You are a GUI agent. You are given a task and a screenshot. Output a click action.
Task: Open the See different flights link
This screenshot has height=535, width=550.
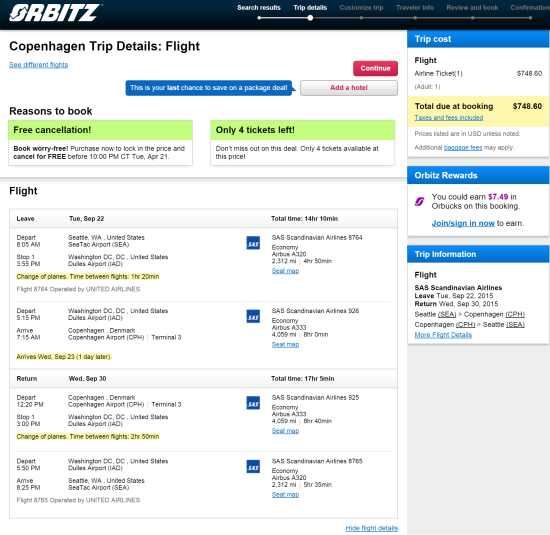[39, 65]
